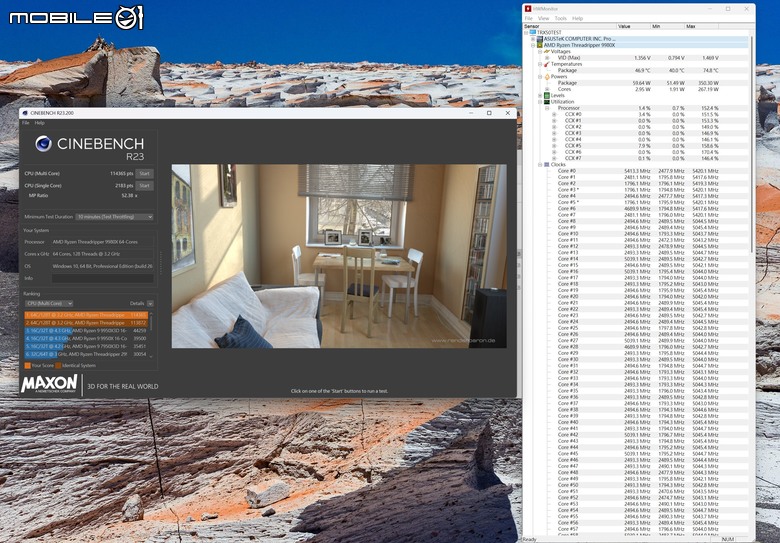Click the Sensor column header
Screen dimensions: 780x543
point(570,26)
